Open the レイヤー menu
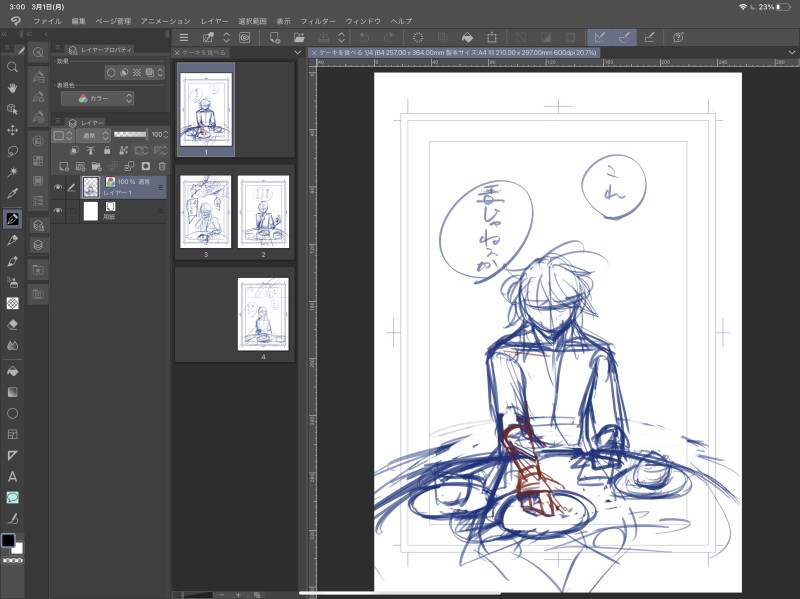The width and height of the screenshot is (800, 599). (x=214, y=21)
